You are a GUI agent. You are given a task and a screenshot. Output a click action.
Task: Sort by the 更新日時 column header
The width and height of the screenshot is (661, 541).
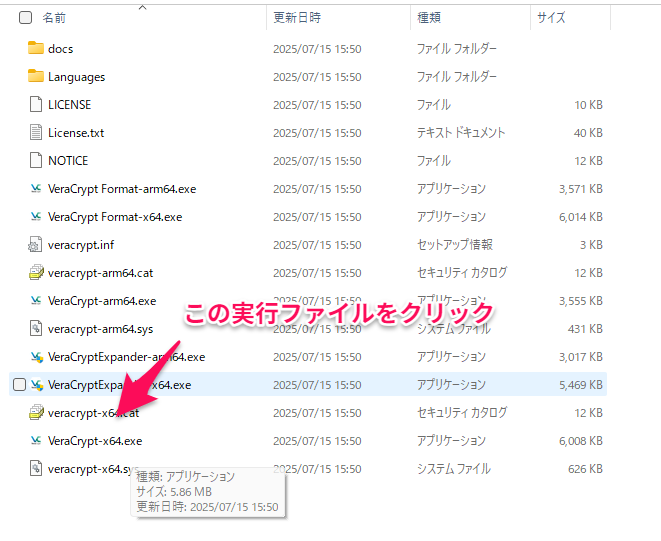(297, 18)
